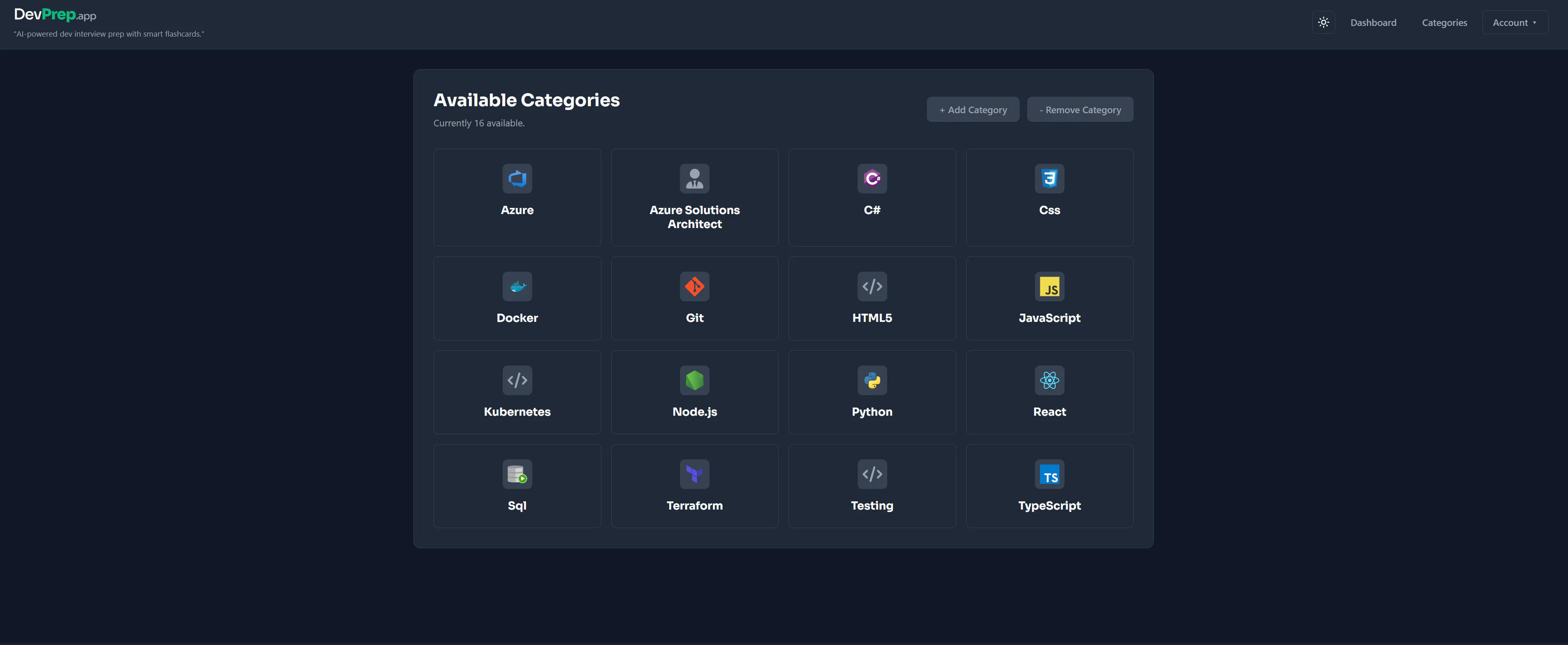Open the Sql database icon
The height and width of the screenshot is (645, 1568).
[x=517, y=474]
